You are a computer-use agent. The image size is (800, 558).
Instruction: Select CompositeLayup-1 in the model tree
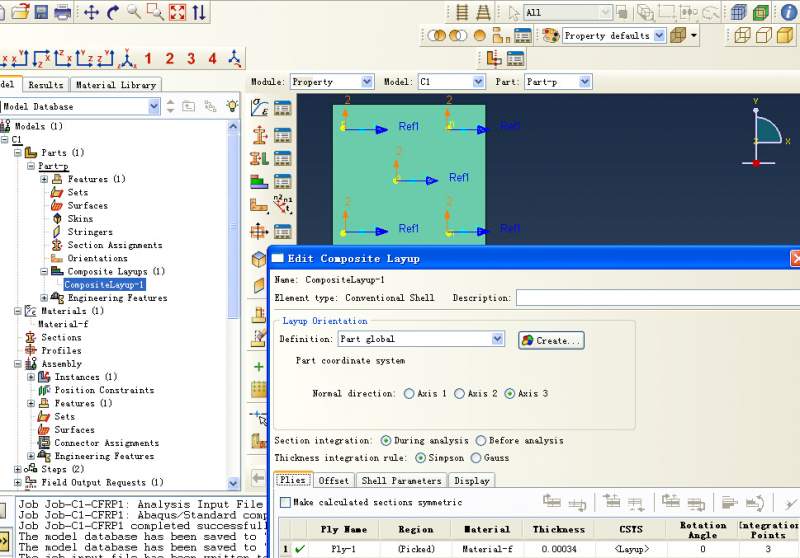pyautogui.click(x=105, y=285)
